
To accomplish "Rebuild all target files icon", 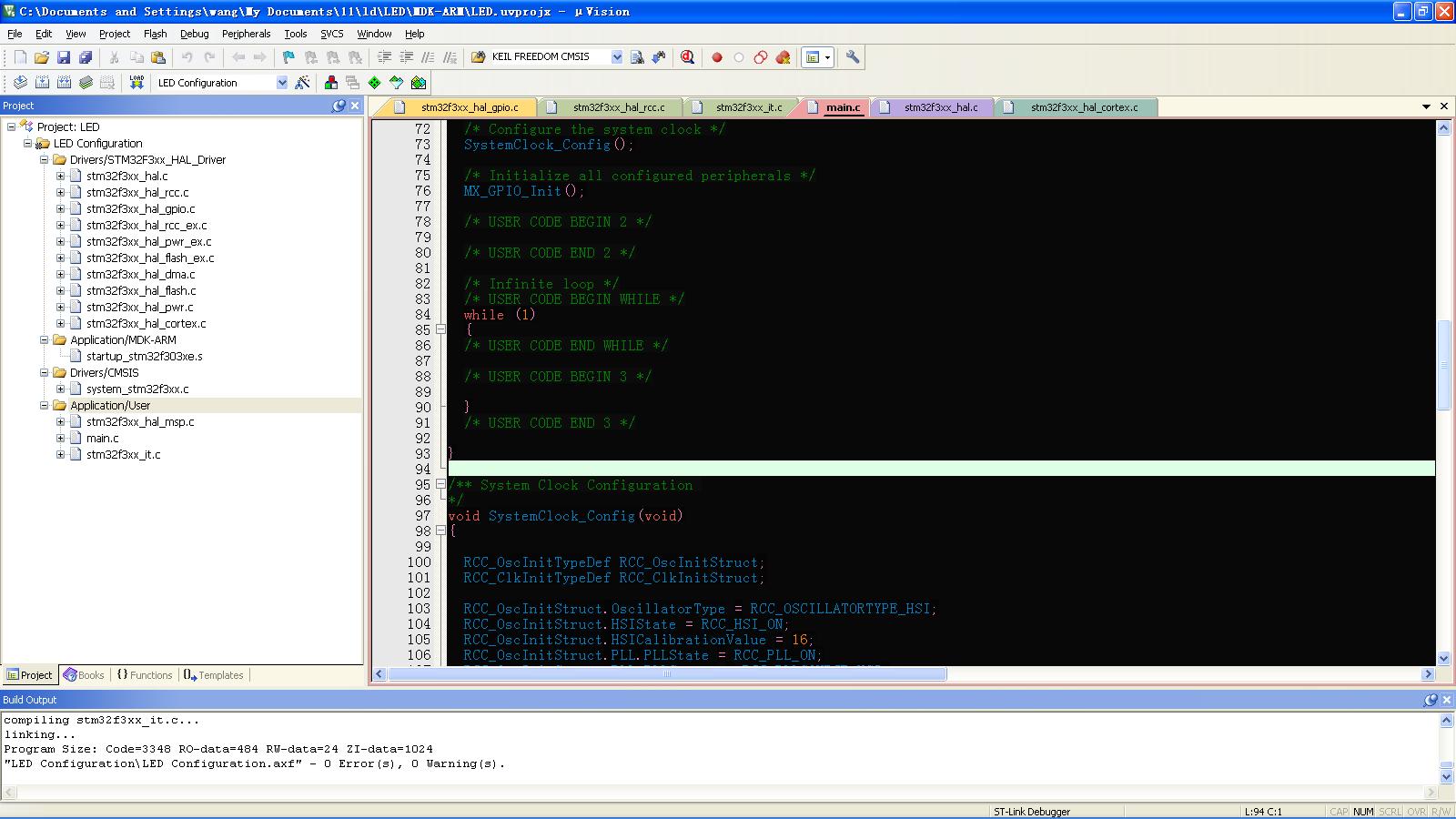I will click(x=64, y=83).
